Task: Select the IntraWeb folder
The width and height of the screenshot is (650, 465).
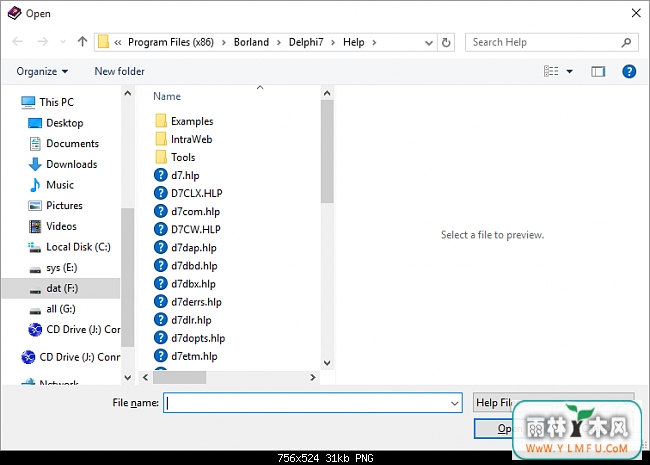Action: pos(191,139)
